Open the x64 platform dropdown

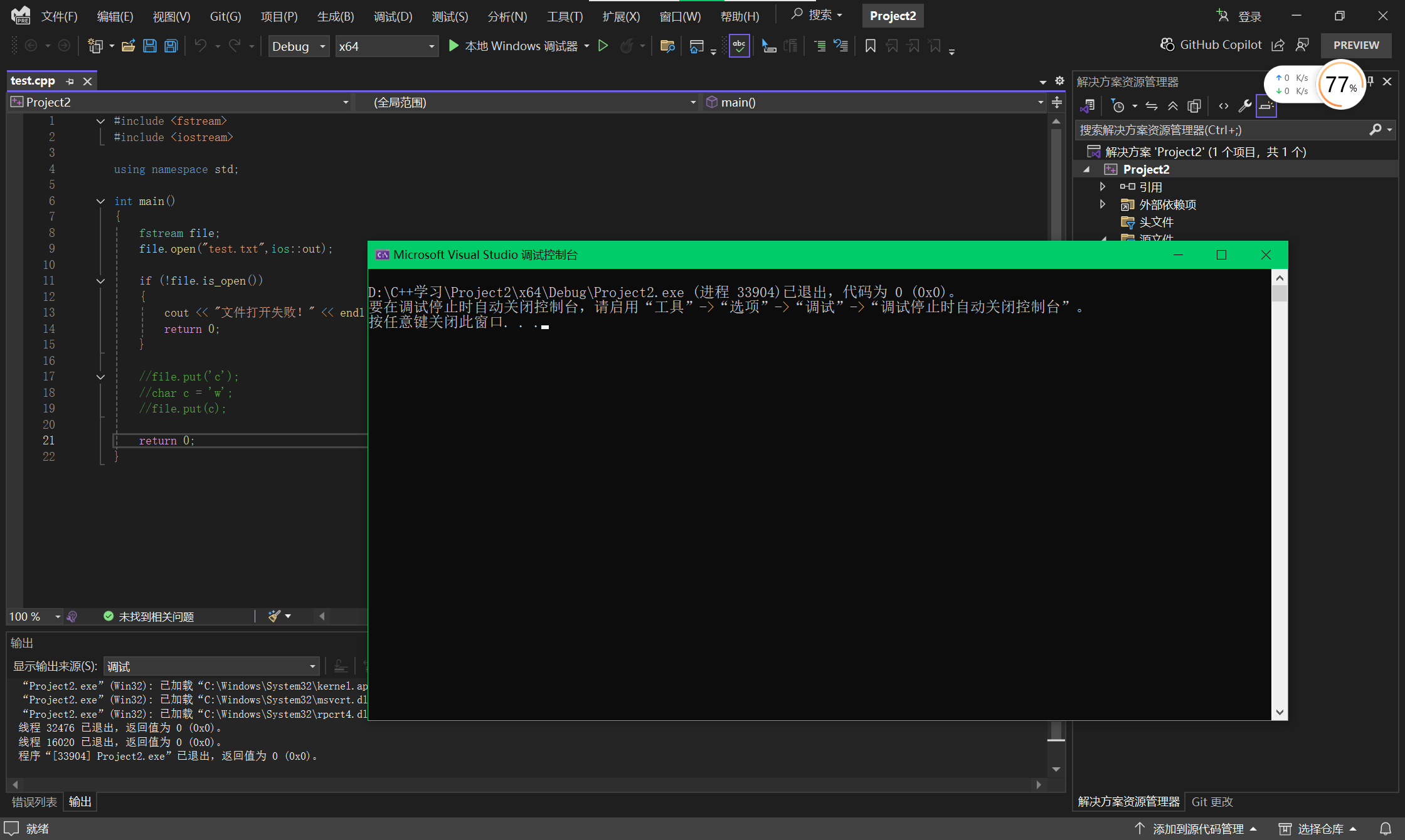386,46
